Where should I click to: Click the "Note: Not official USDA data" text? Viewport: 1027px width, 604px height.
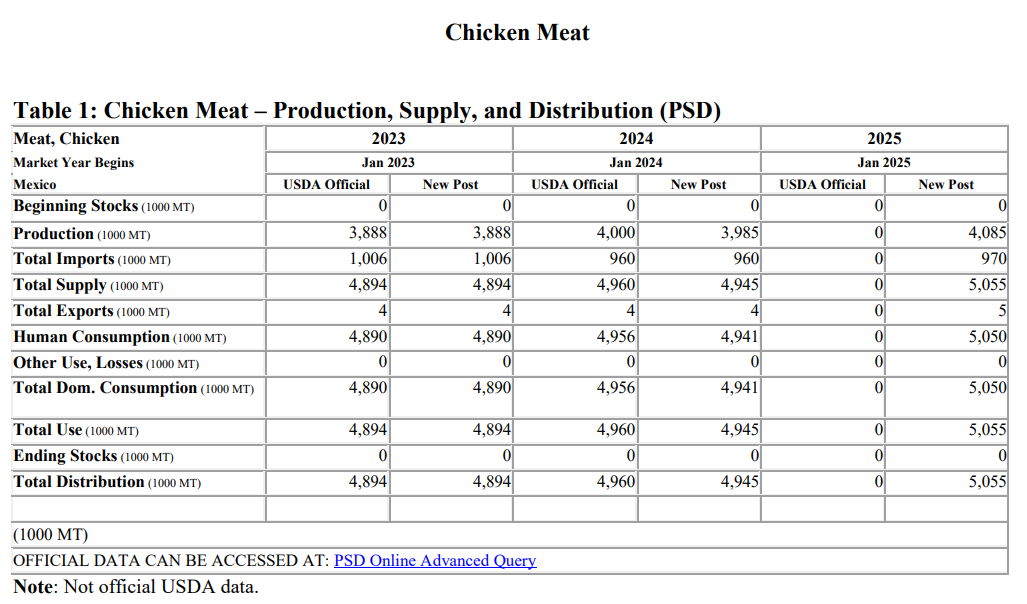click(136, 587)
